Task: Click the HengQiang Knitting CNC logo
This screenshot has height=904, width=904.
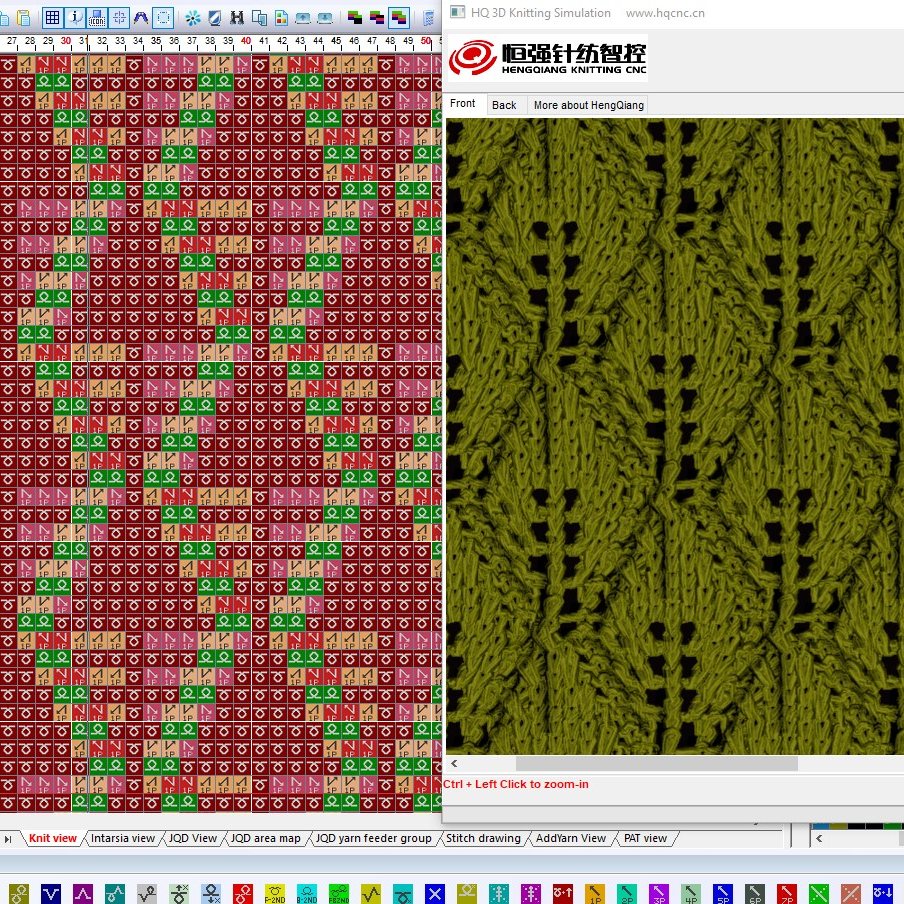Action: coord(548,58)
